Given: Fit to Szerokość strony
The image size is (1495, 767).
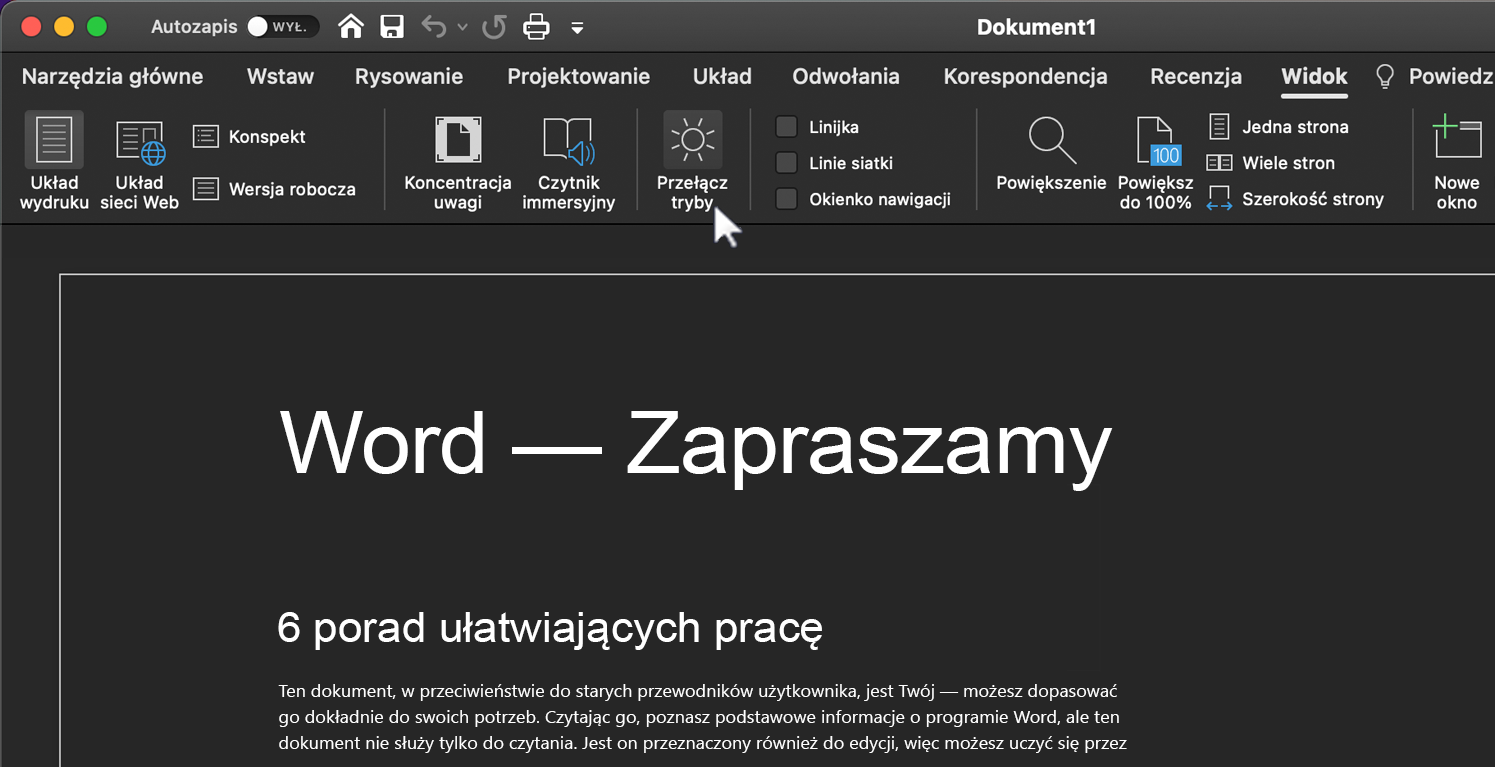Looking at the screenshot, I should [x=1295, y=199].
